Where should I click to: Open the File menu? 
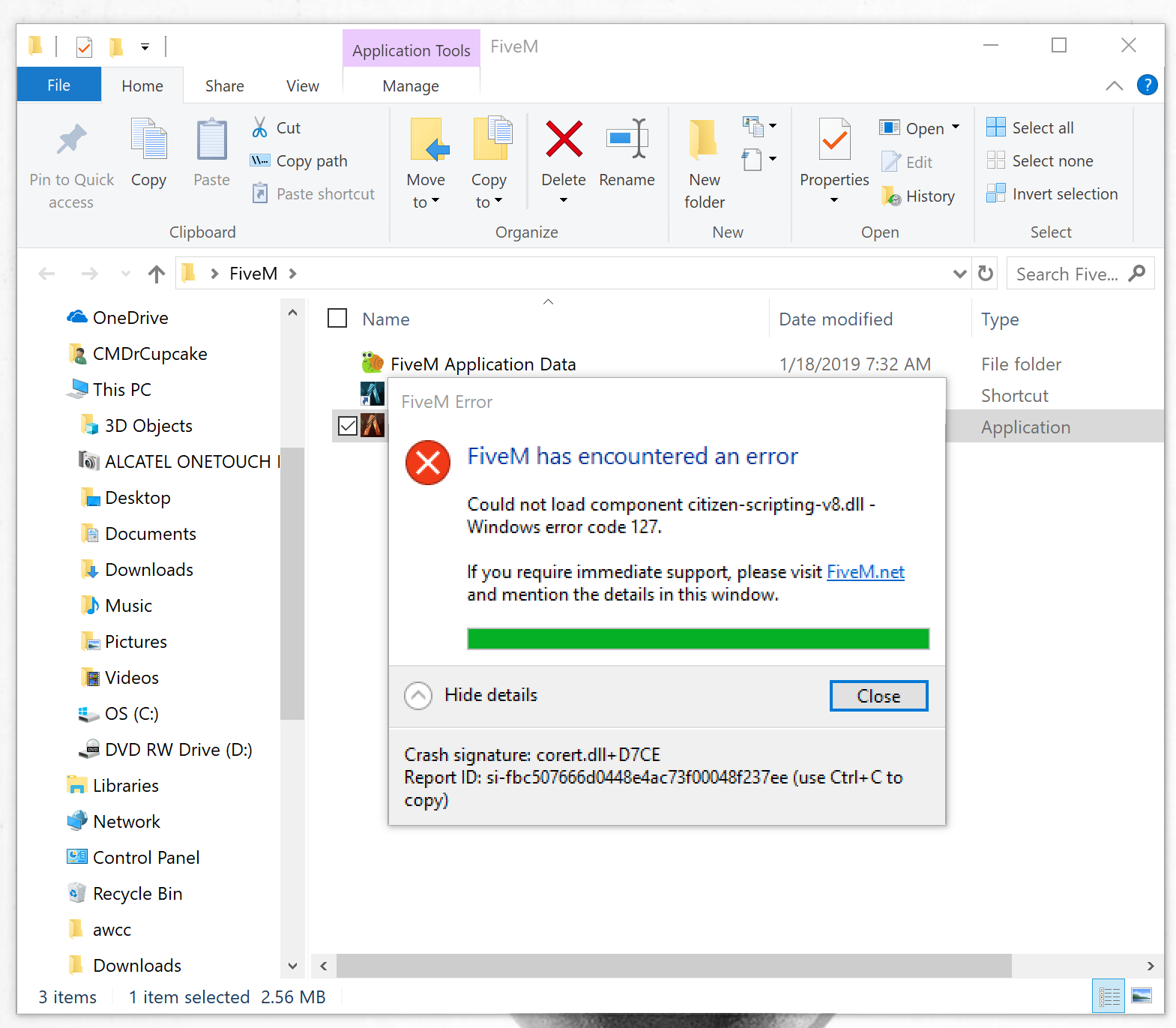tap(58, 85)
